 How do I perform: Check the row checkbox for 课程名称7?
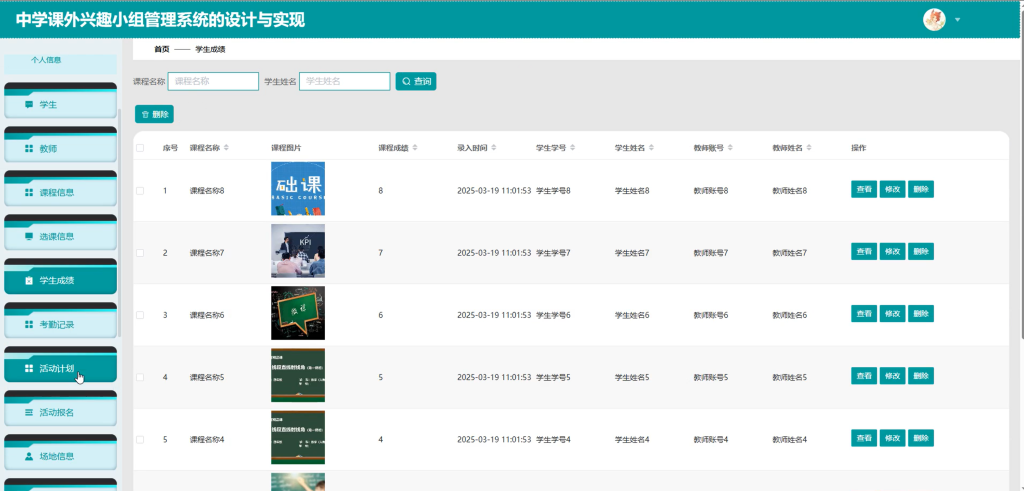pos(140,253)
